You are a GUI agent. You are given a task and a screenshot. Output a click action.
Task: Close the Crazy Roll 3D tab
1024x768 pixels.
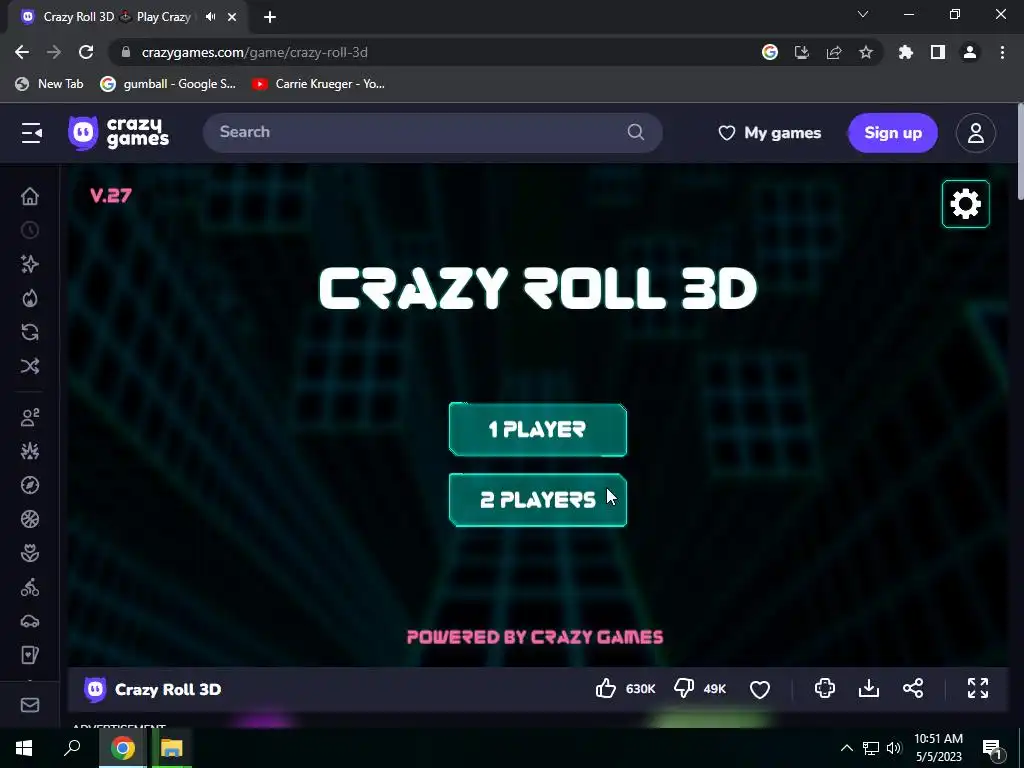(x=232, y=17)
